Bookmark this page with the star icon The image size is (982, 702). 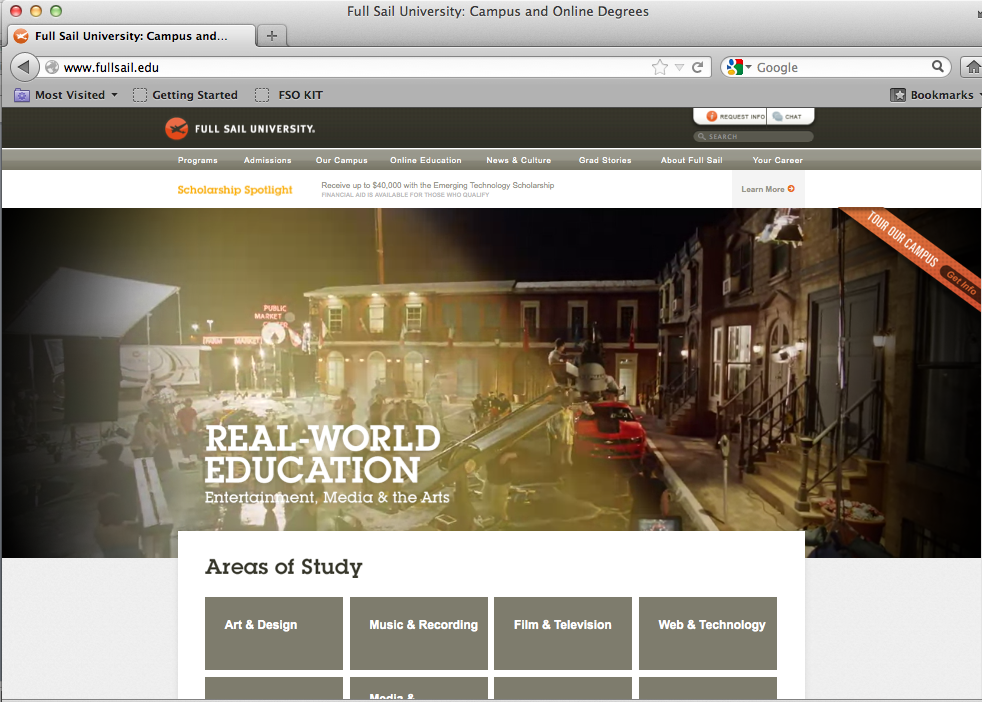pyautogui.click(x=659, y=67)
